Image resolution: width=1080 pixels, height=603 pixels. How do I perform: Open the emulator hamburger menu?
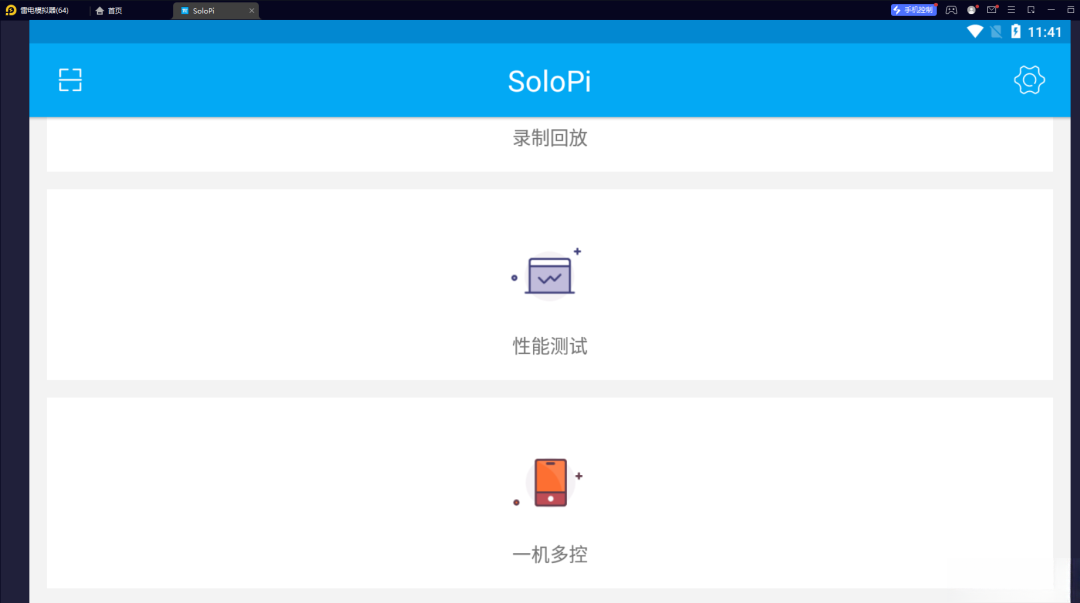point(1011,10)
